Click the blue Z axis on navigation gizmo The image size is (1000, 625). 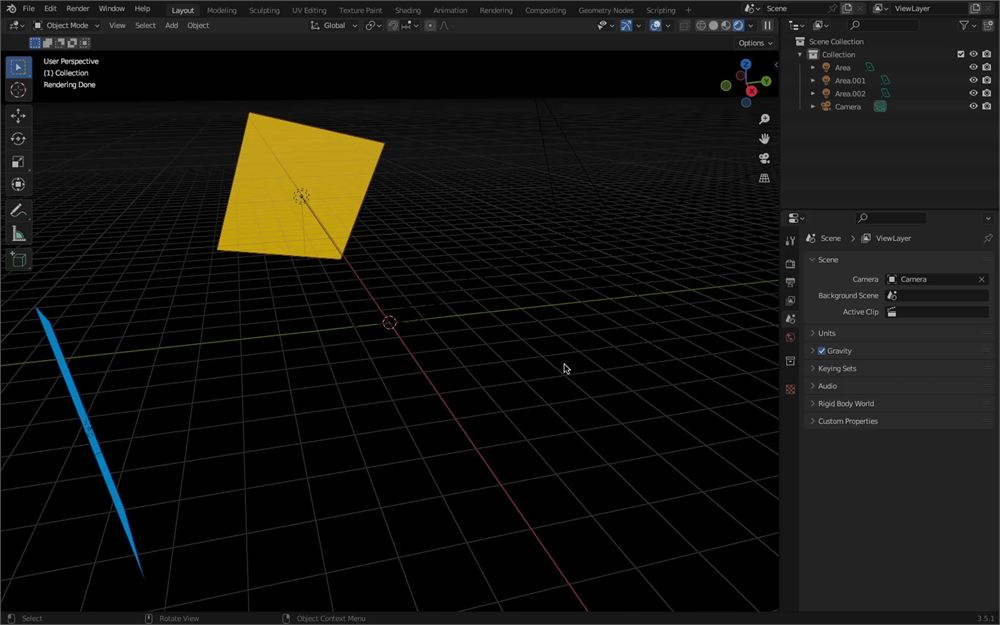pyautogui.click(x=746, y=64)
